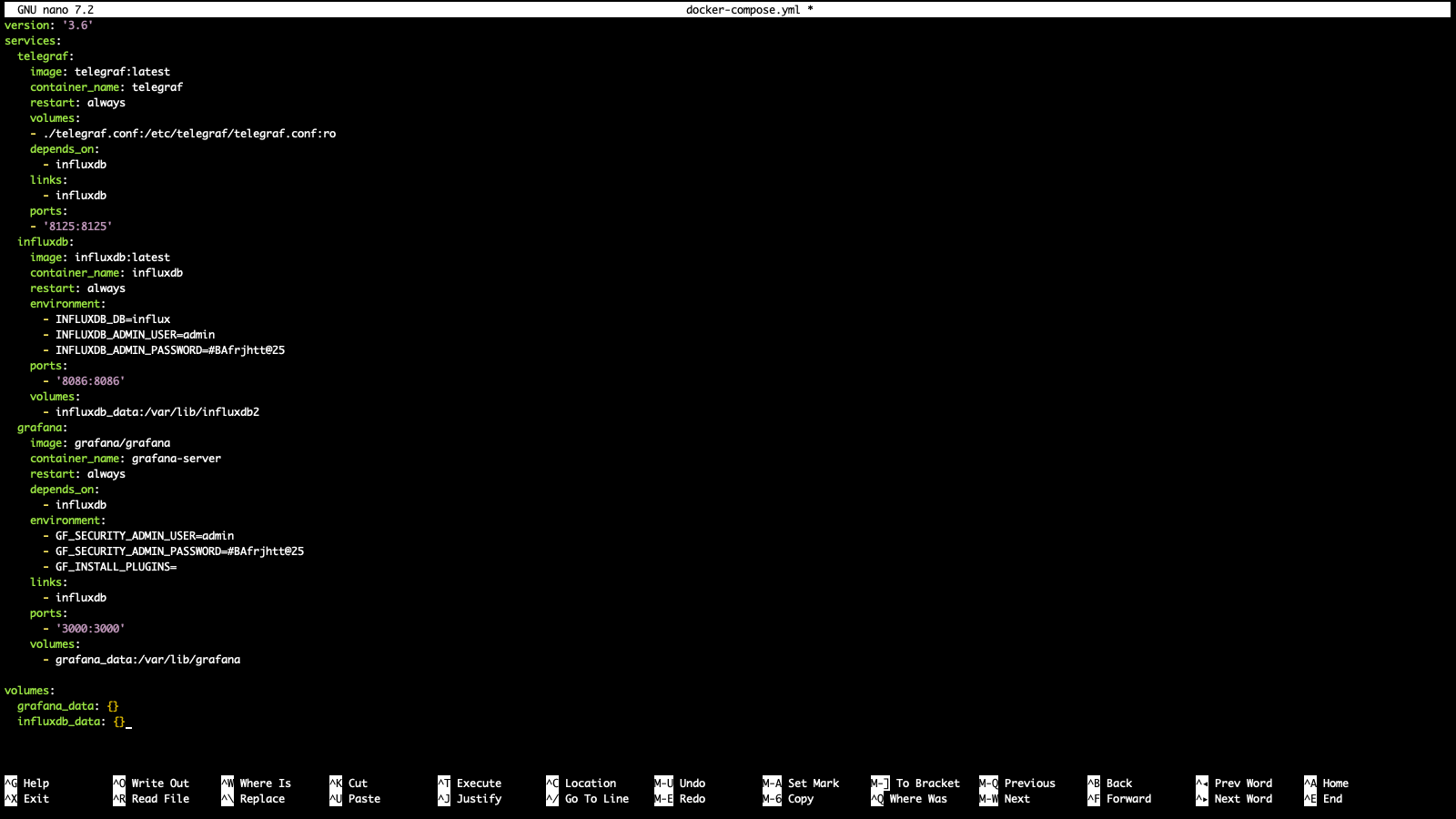Place cursor on version '3.6' line

pos(49,25)
